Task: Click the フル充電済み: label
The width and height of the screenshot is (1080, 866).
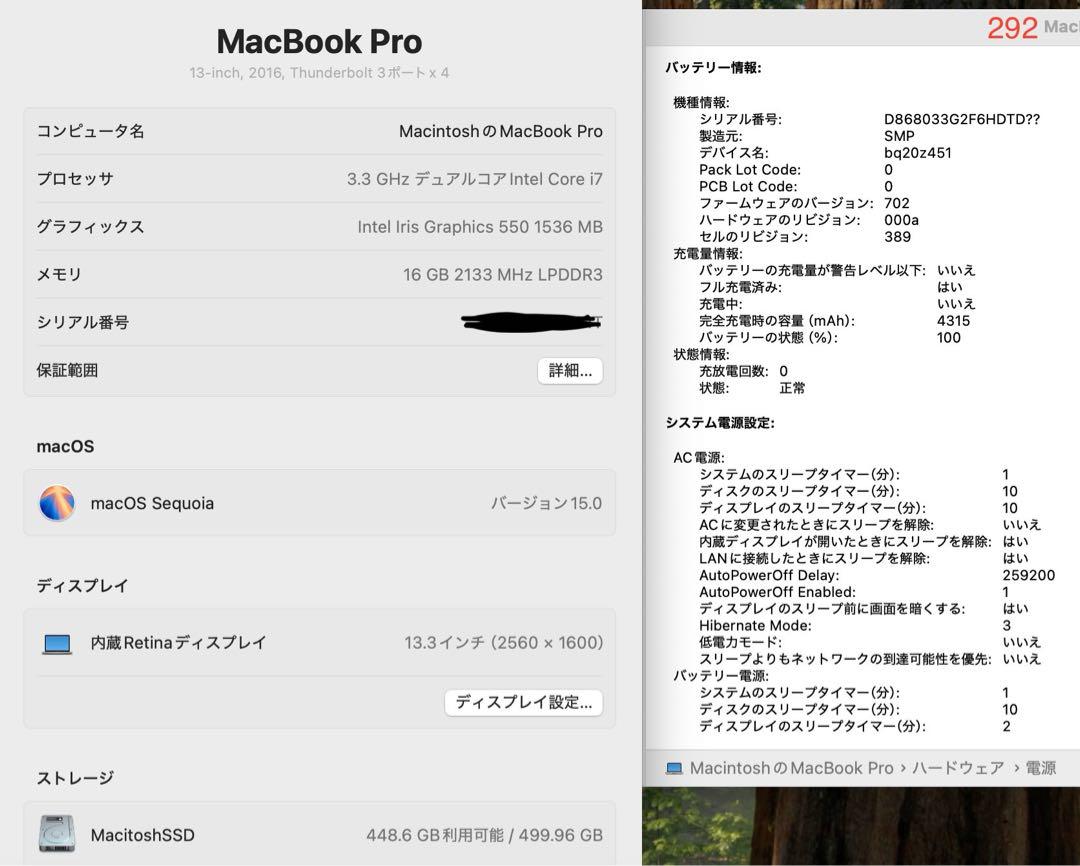Action: click(740, 287)
